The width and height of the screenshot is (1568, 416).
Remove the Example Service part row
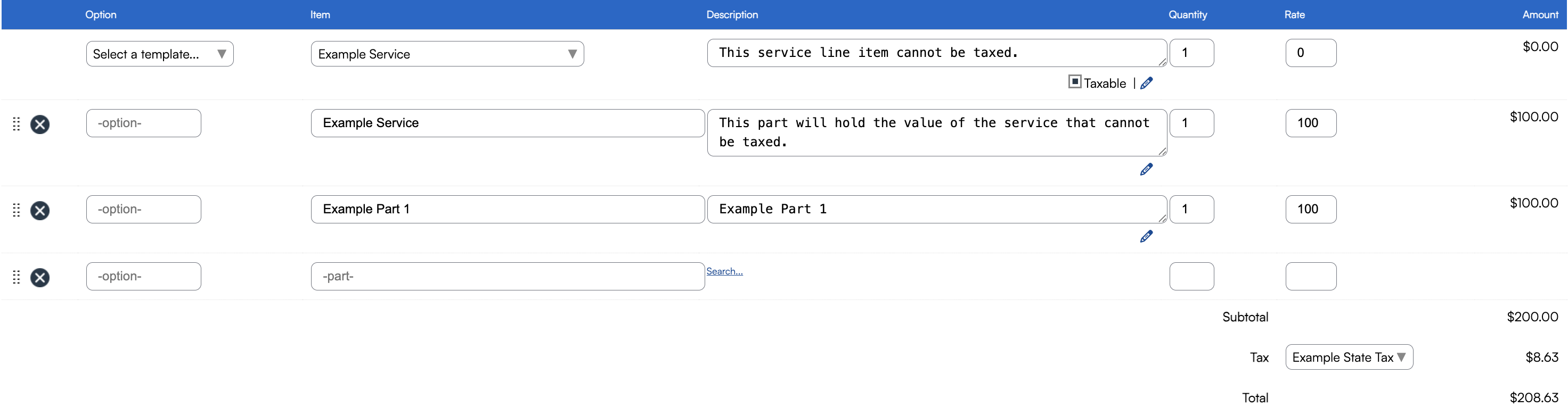[40, 124]
